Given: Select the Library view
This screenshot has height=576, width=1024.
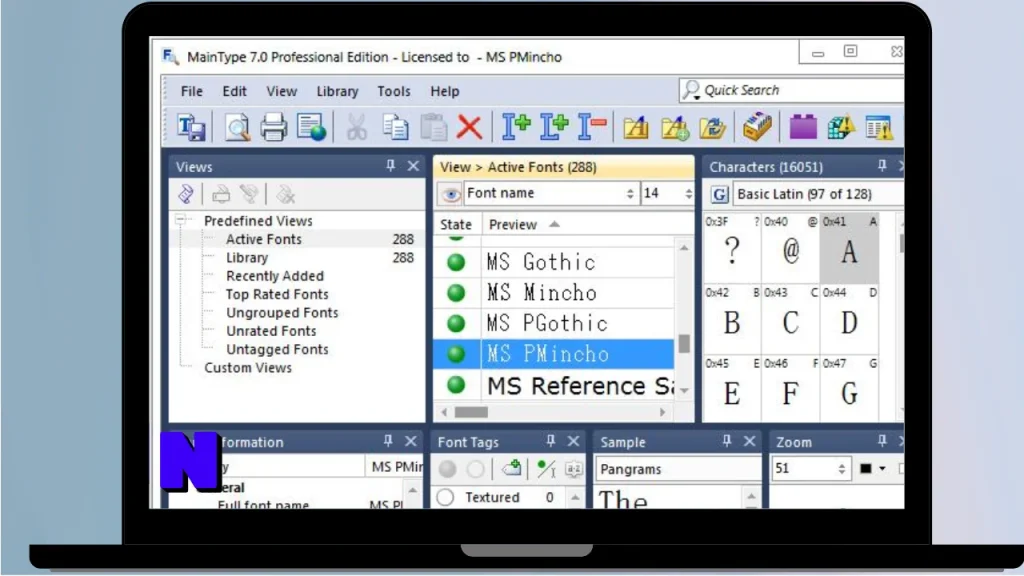Looking at the screenshot, I should click(x=247, y=258).
